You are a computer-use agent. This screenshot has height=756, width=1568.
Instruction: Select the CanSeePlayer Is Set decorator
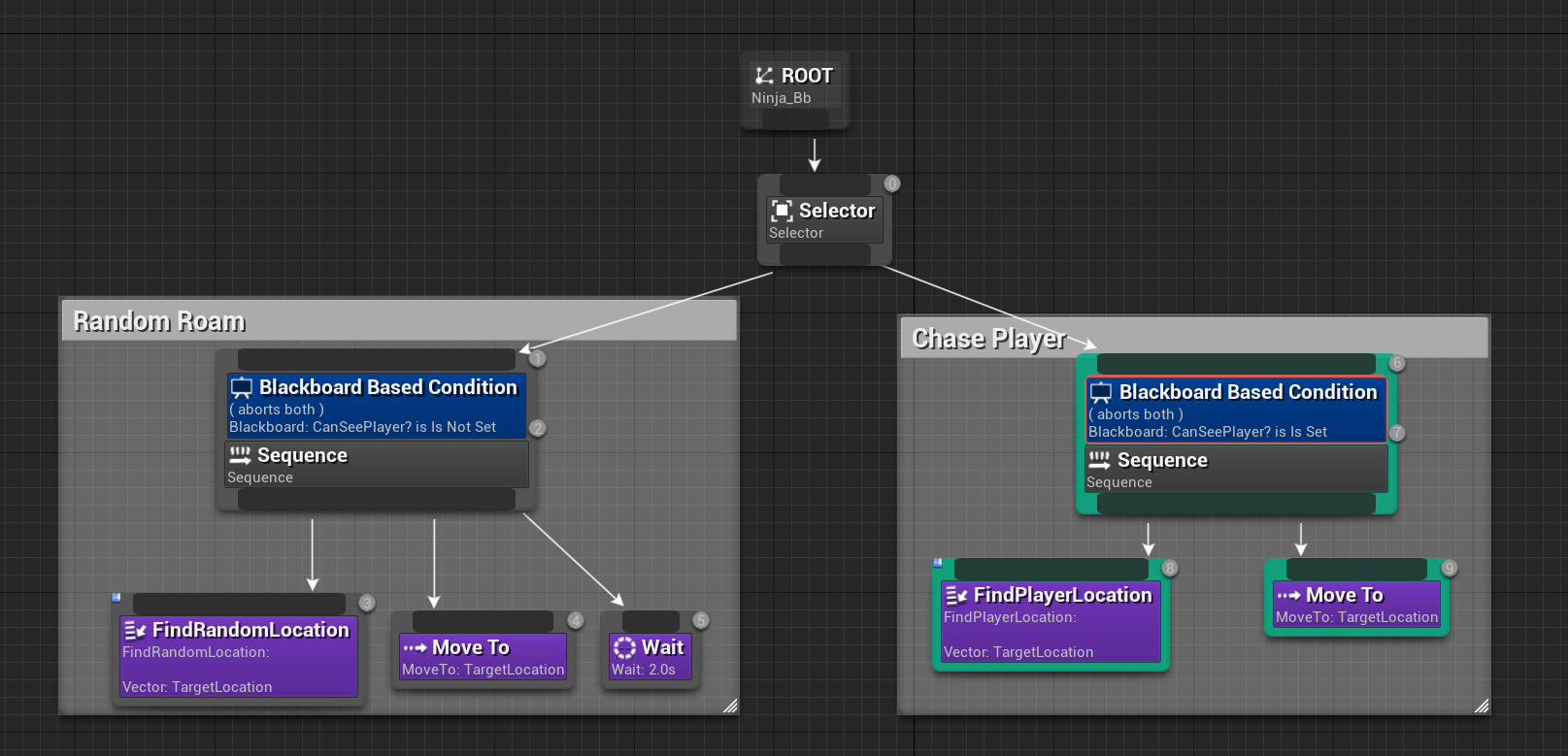coord(1236,411)
